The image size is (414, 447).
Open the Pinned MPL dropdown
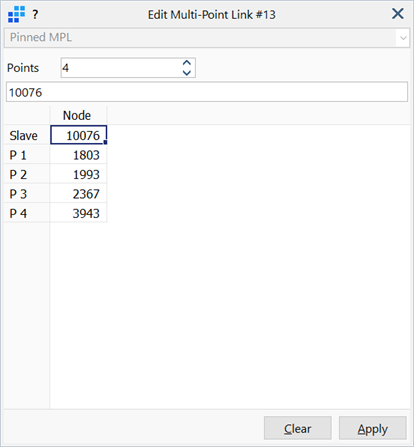[207, 38]
